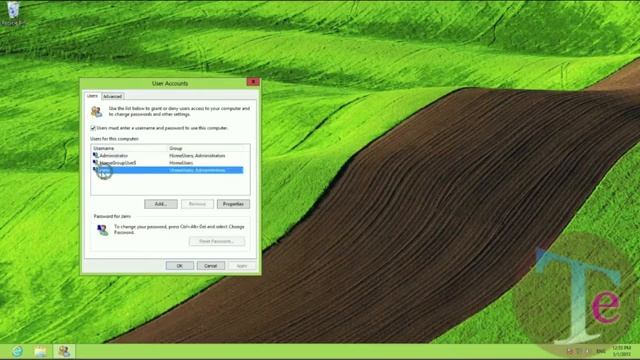This screenshot has width=640, height=360.
Task: Click the Administrator row user icon
Action: pyautogui.click(x=96, y=156)
